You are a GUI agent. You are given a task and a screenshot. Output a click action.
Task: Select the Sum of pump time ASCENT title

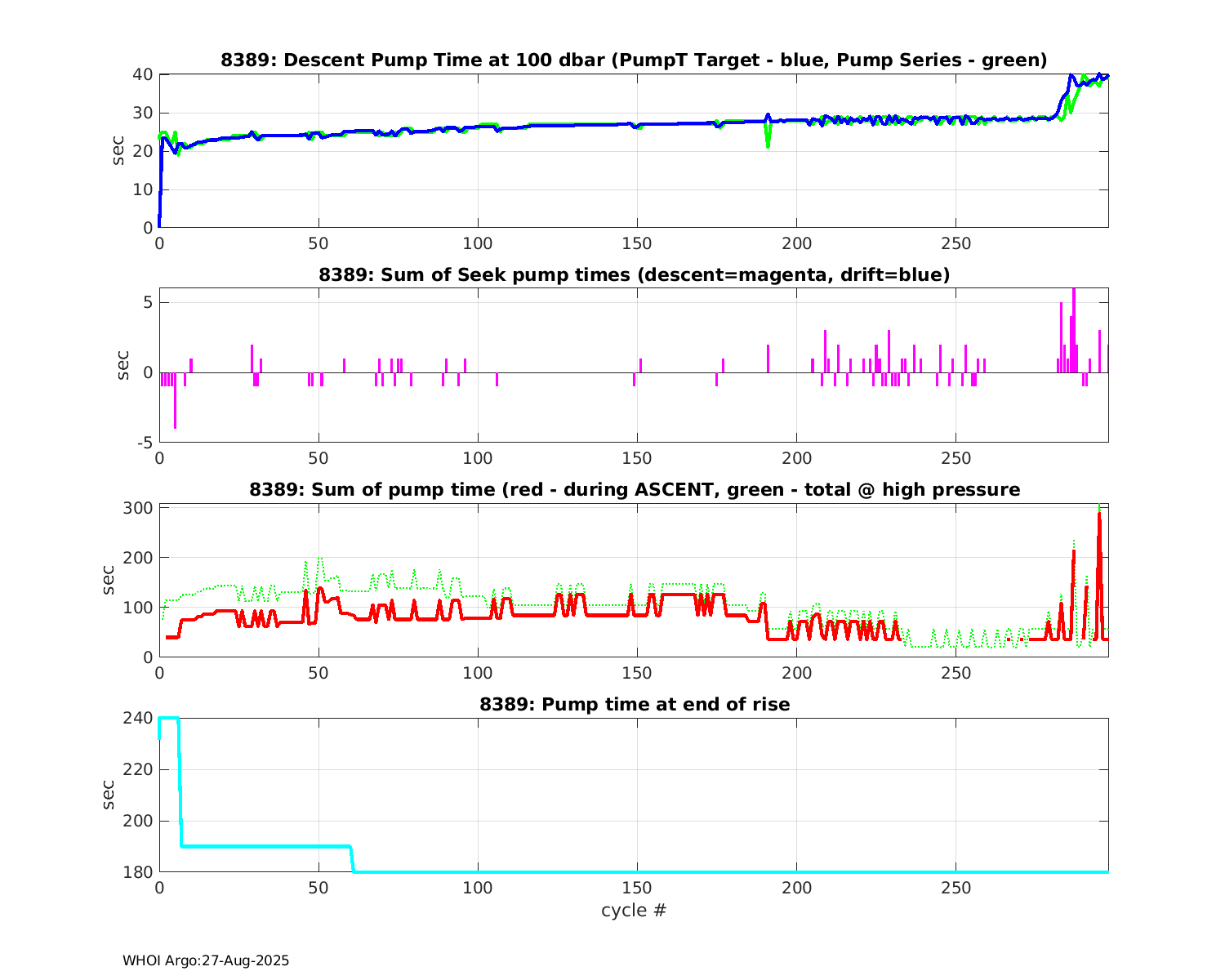(x=634, y=490)
